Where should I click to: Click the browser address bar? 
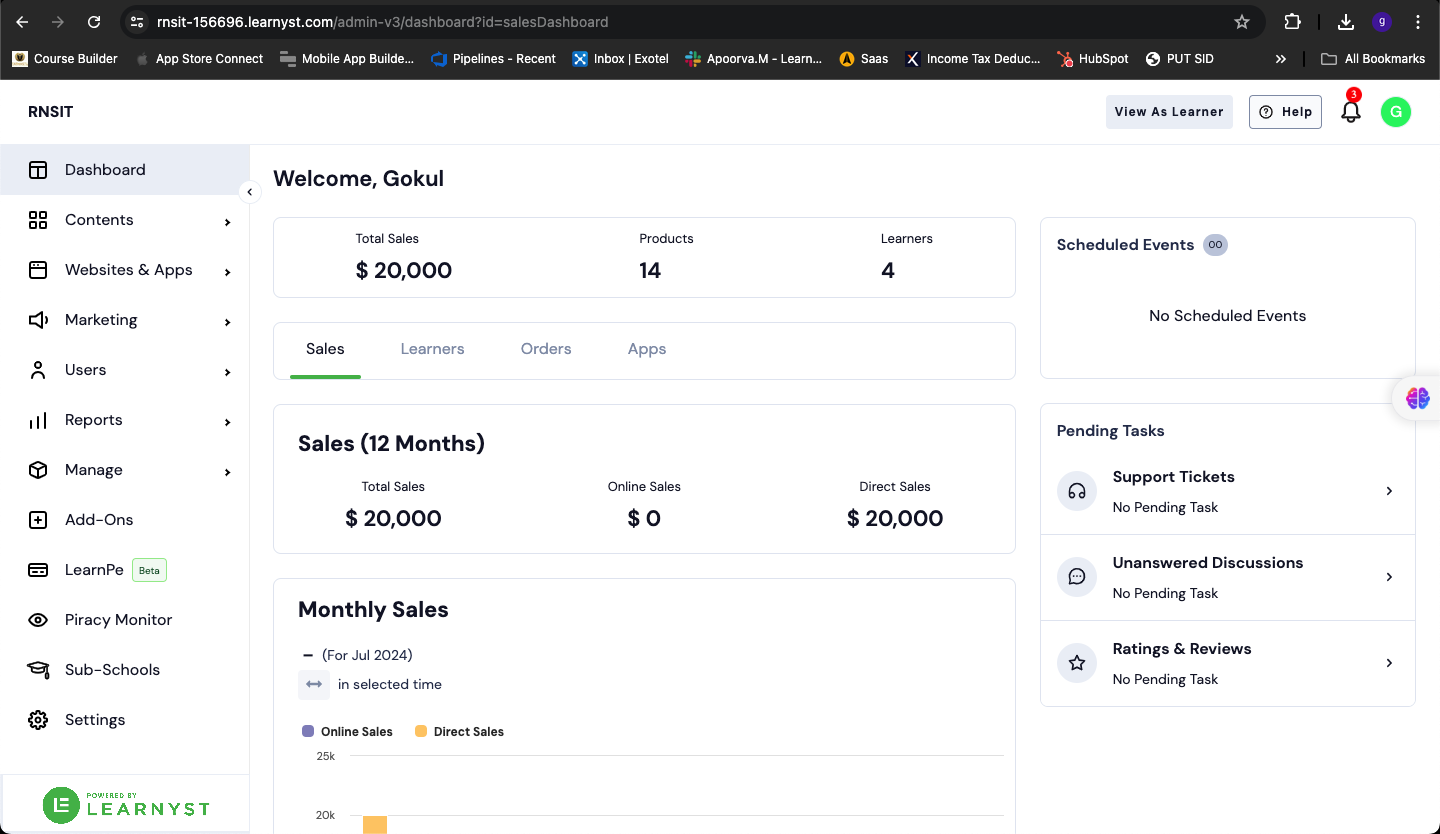pos(690,22)
